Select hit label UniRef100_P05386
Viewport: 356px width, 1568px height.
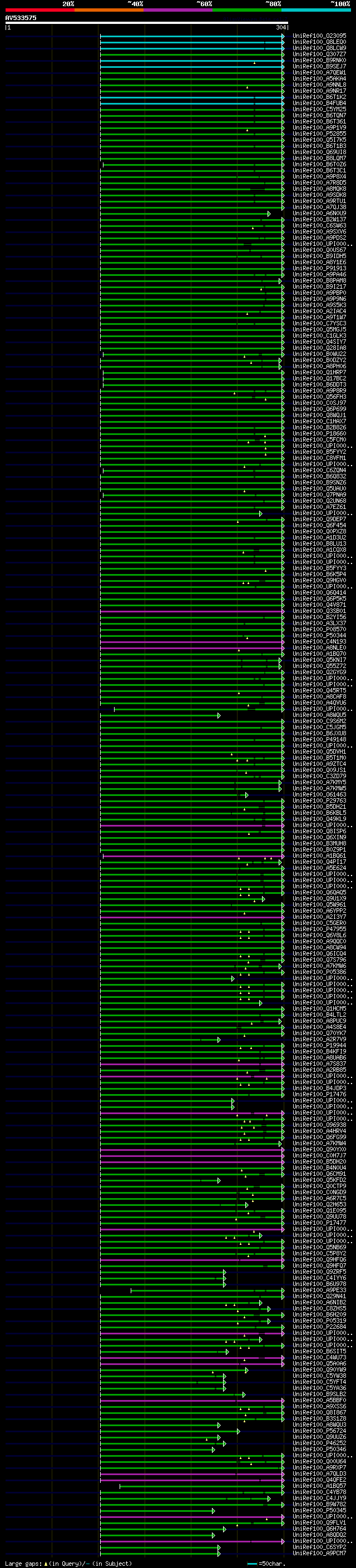click(319, 972)
